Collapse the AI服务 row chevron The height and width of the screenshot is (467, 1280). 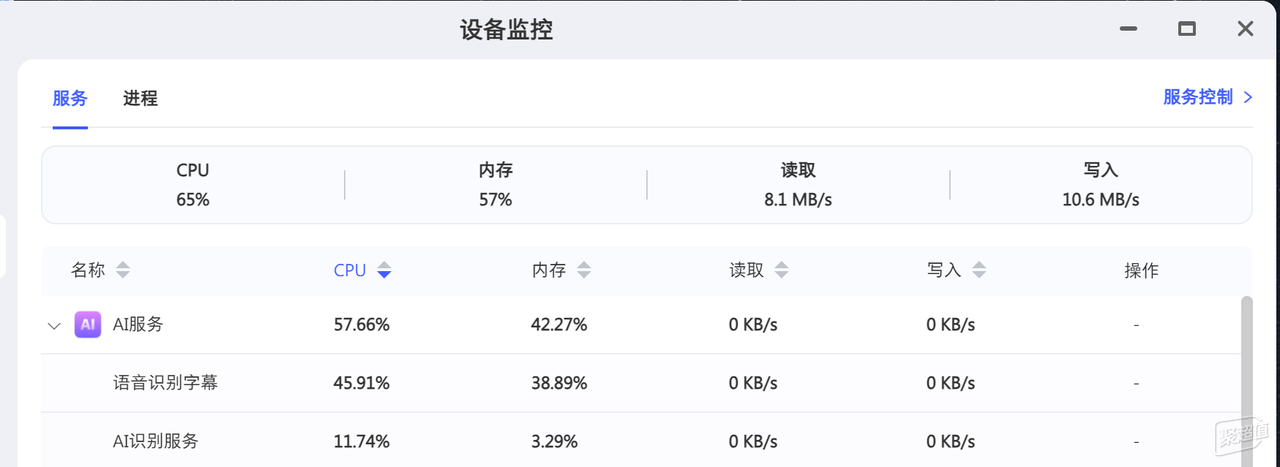(x=54, y=325)
